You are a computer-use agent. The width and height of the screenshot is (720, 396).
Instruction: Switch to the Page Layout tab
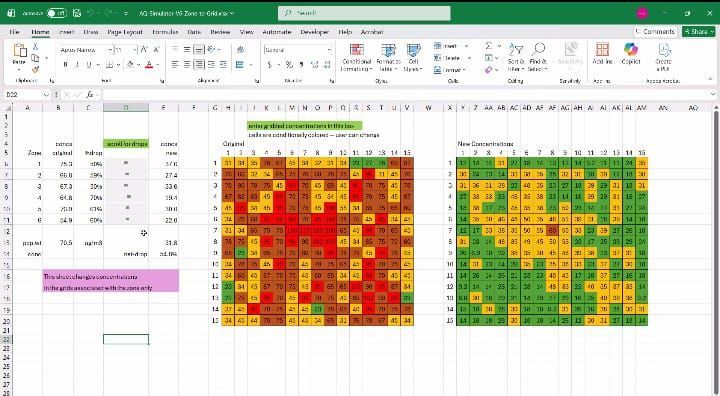point(125,32)
